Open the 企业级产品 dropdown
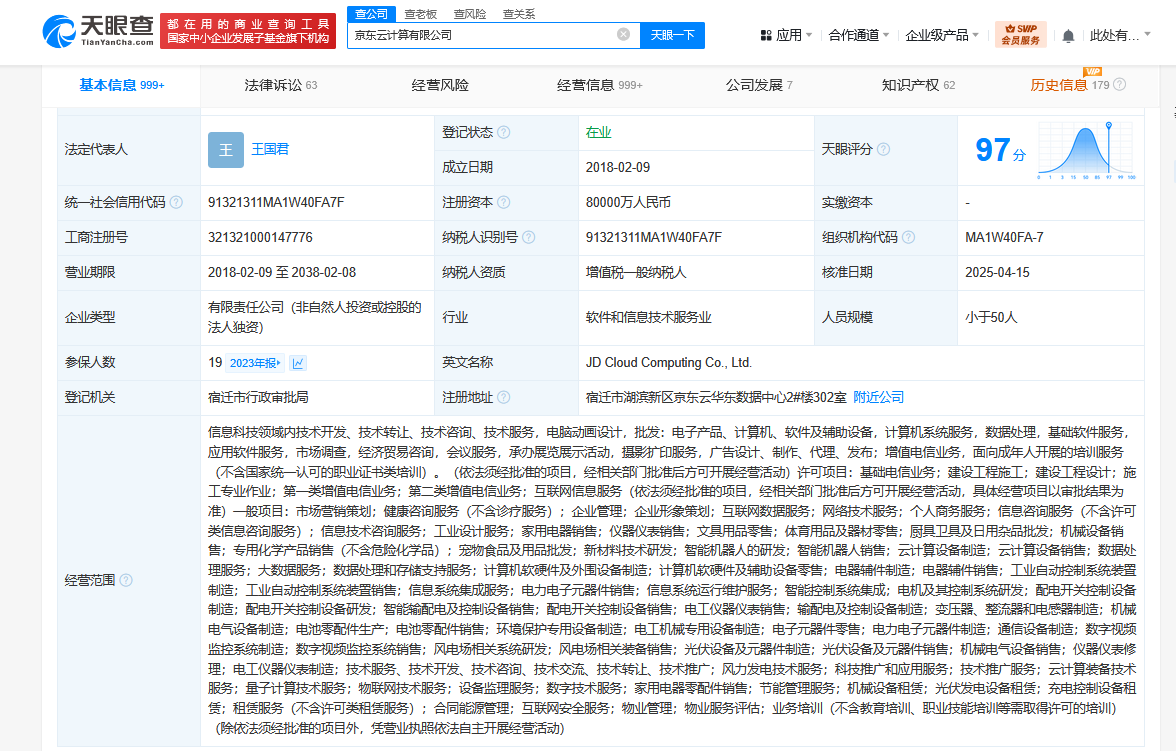This screenshot has height=751, width=1176. [943, 35]
